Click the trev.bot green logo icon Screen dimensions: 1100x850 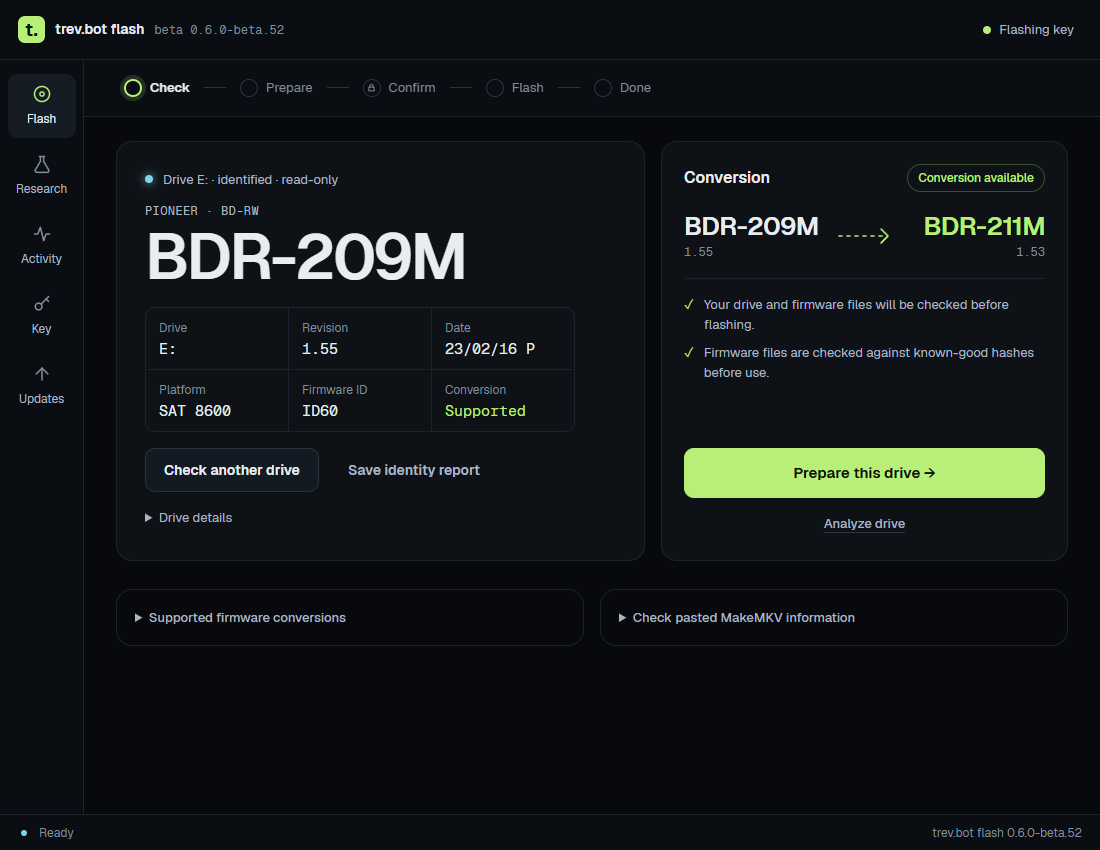pos(32,29)
